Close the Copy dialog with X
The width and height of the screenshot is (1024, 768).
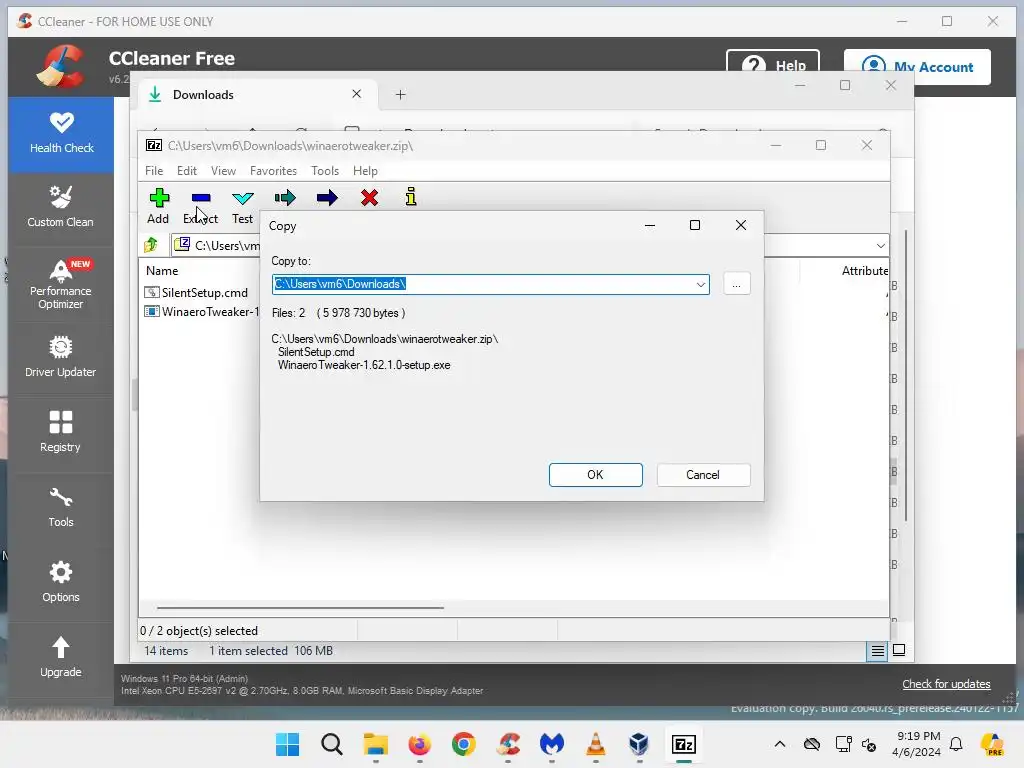741,225
